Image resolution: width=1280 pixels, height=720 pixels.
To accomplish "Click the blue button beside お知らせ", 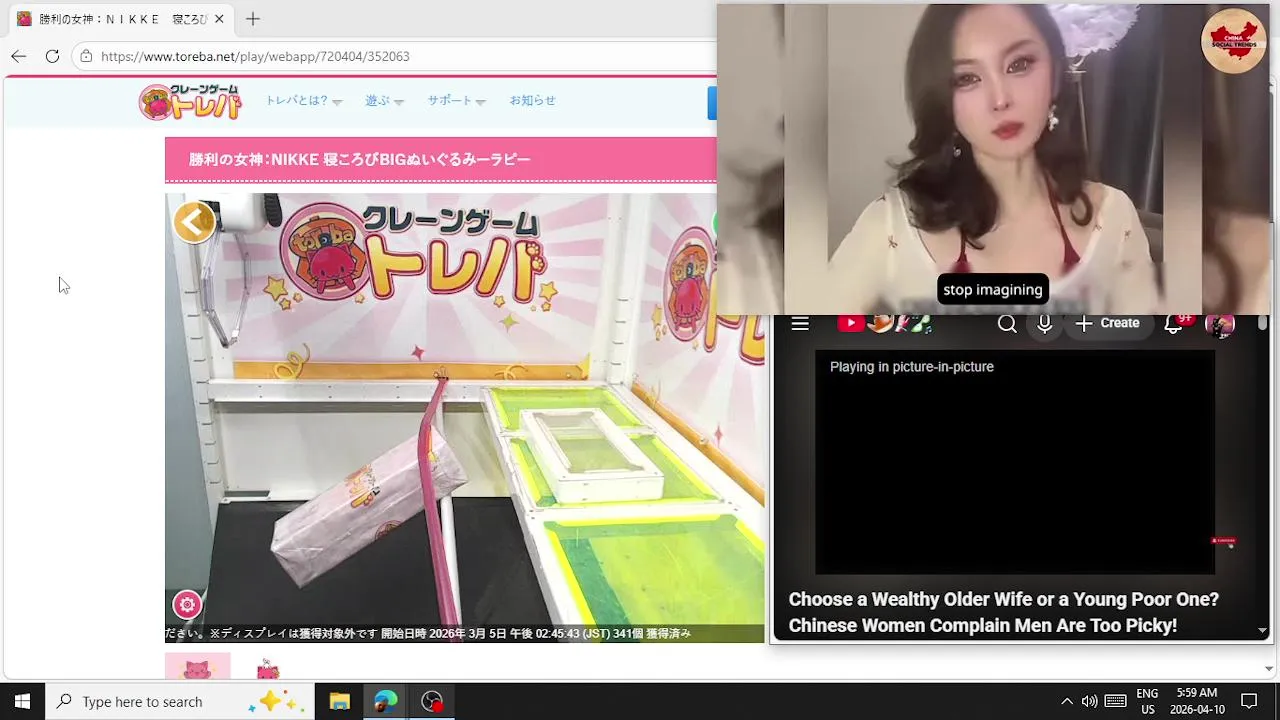I will point(711,103).
